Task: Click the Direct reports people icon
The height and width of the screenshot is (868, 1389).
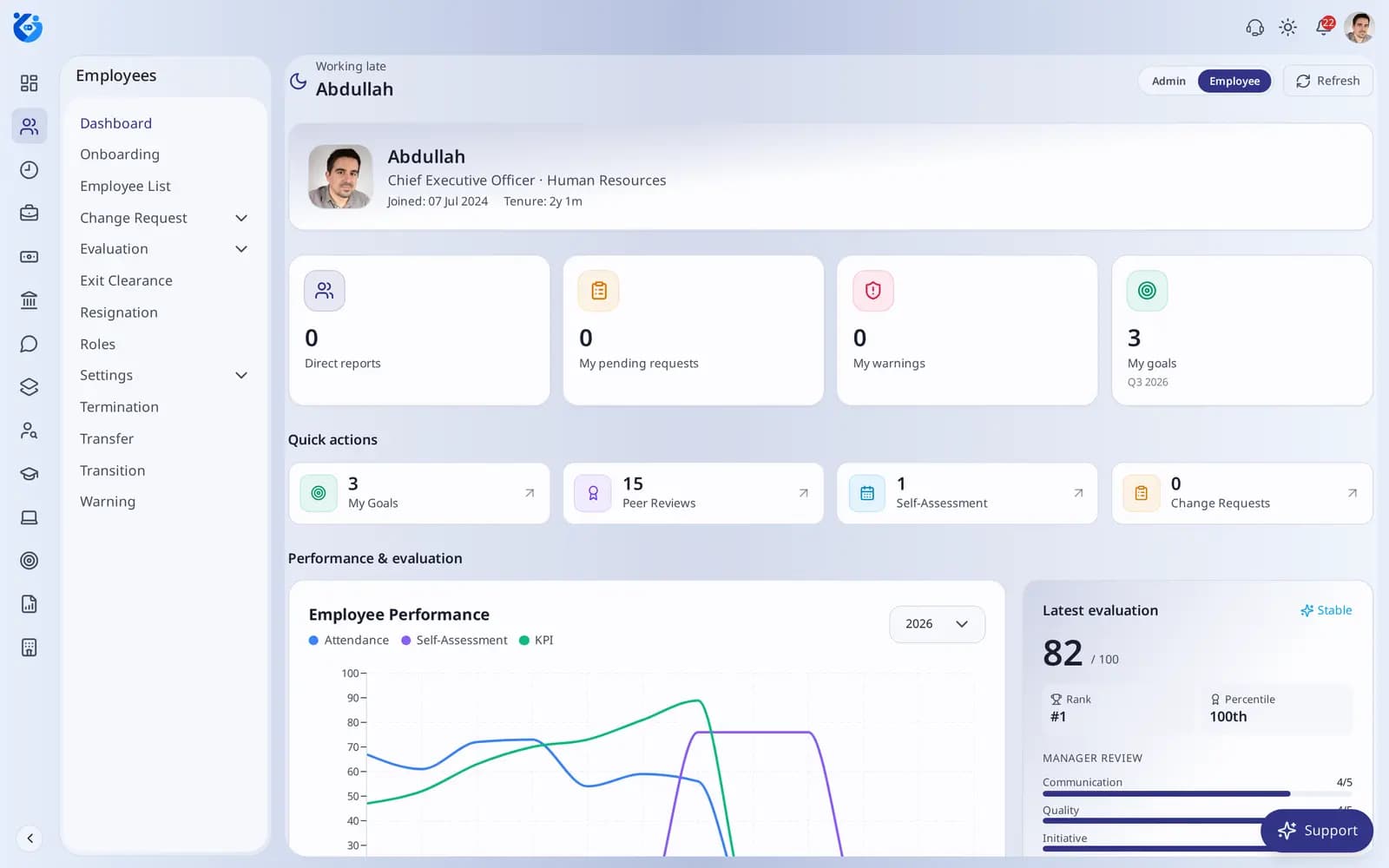Action: (325, 291)
